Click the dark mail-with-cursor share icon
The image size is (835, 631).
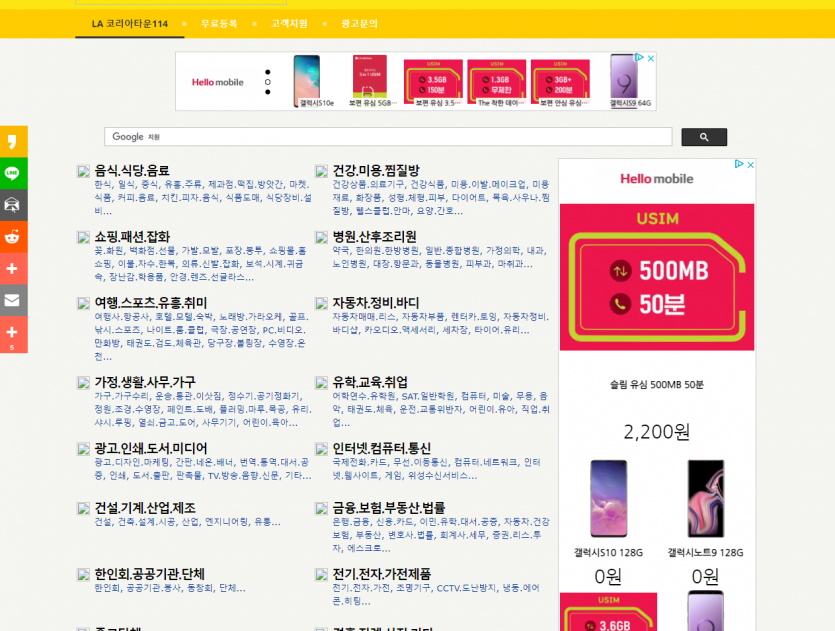[x=13, y=205]
